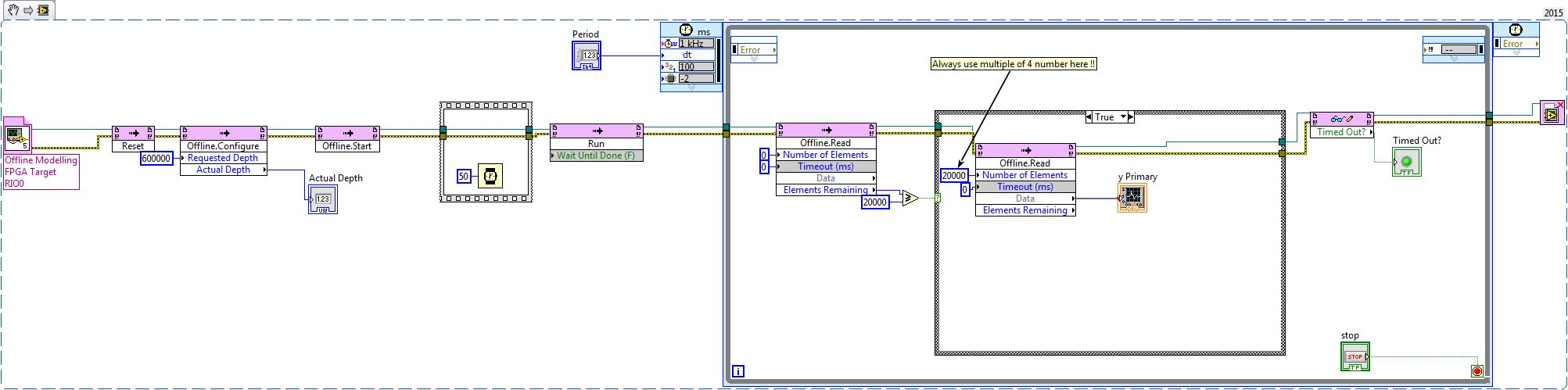Click the dt terminal on timed loop
This screenshot has width=1568, height=390.
point(687,55)
